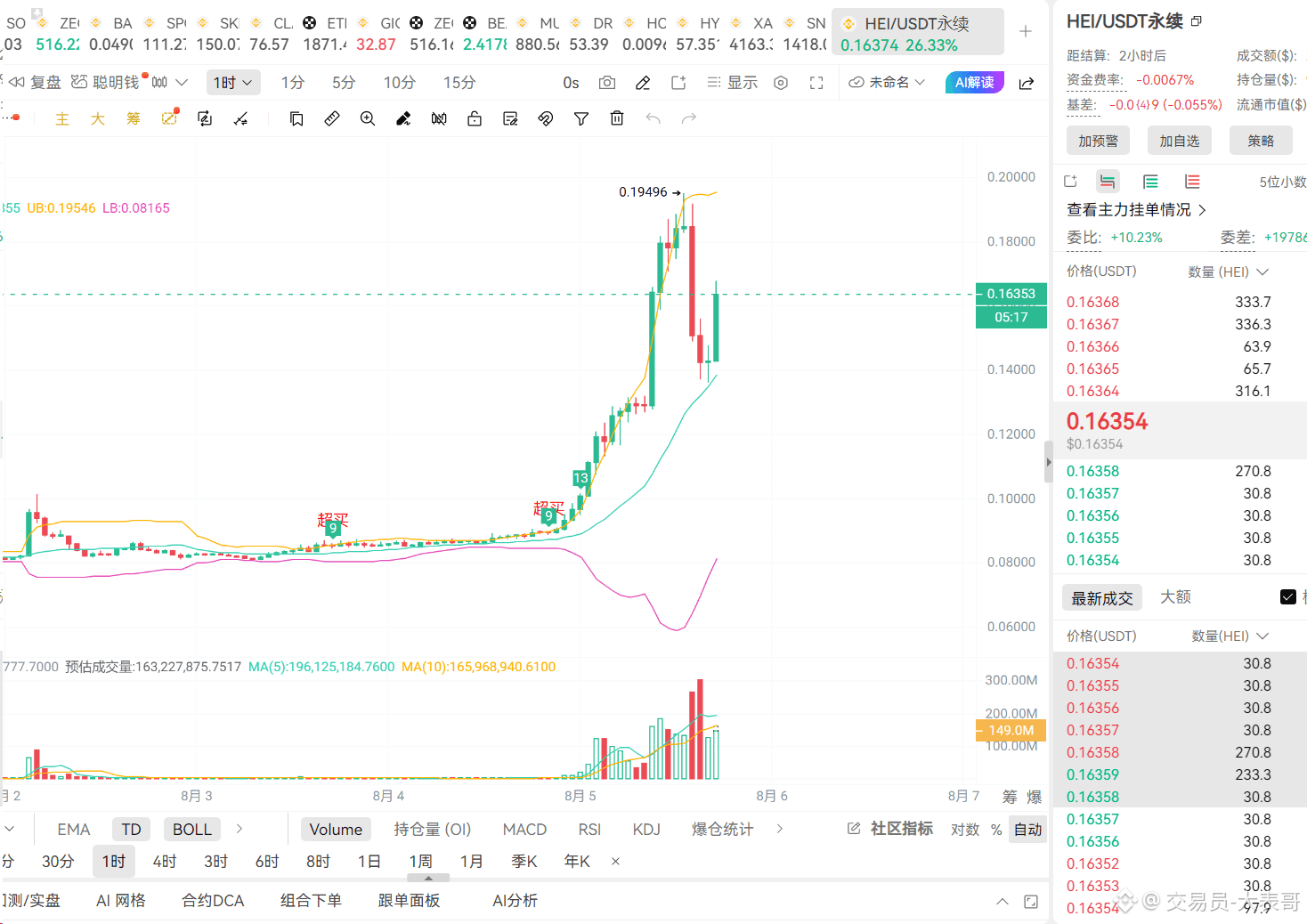1307x924 pixels.
Task: Open the pencil drawing edit tool
Action: [x=643, y=83]
